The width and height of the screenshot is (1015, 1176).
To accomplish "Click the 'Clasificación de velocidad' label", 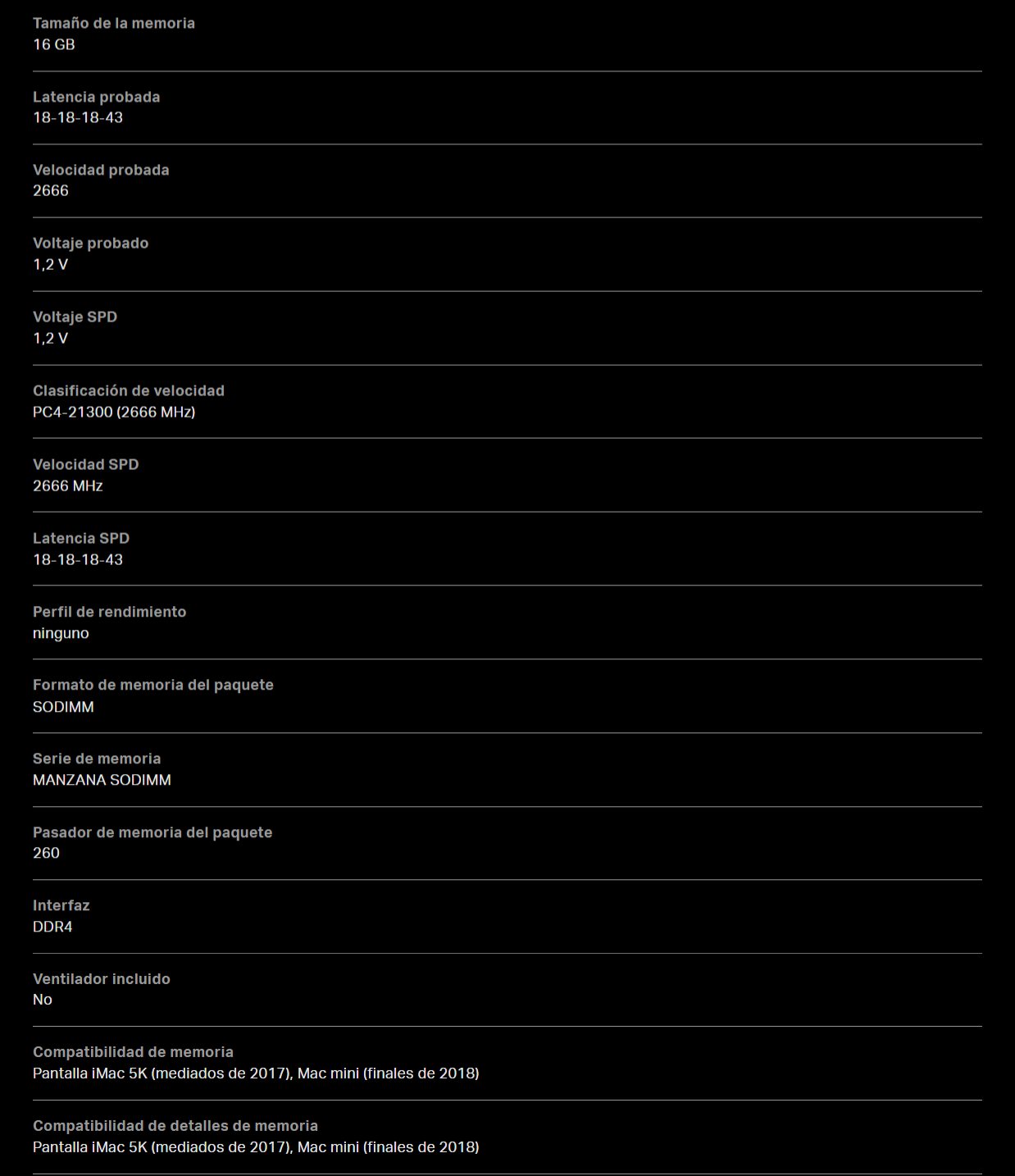I will point(129,390).
